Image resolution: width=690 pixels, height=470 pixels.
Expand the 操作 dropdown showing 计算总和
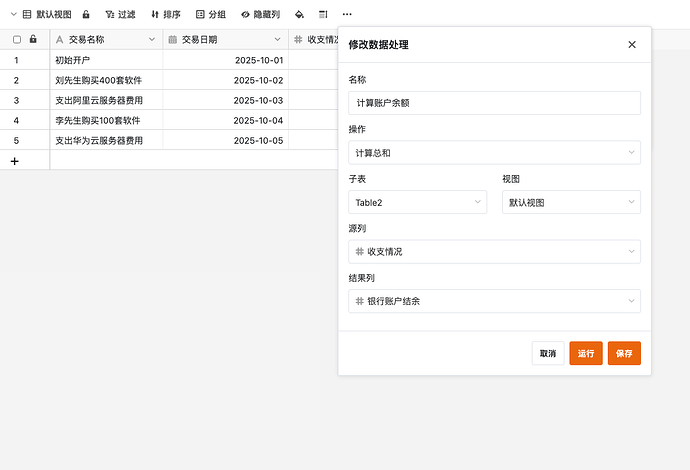[494, 152]
